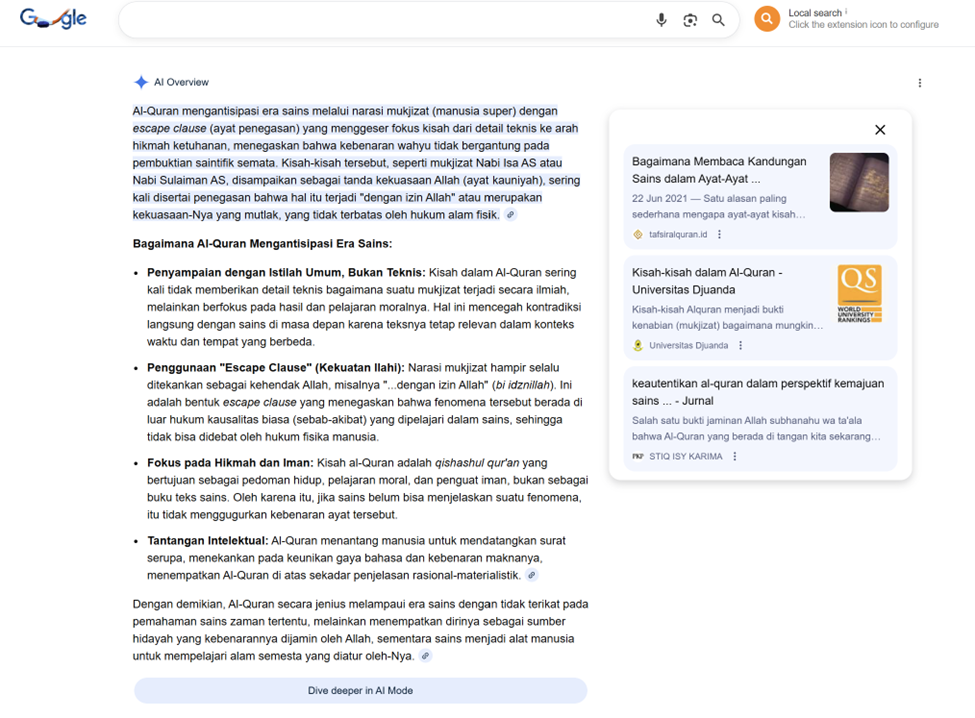Click the orange Local search extension icon
Image resolution: width=975 pixels, height=718 pixels.
click(x=767, y=19)
